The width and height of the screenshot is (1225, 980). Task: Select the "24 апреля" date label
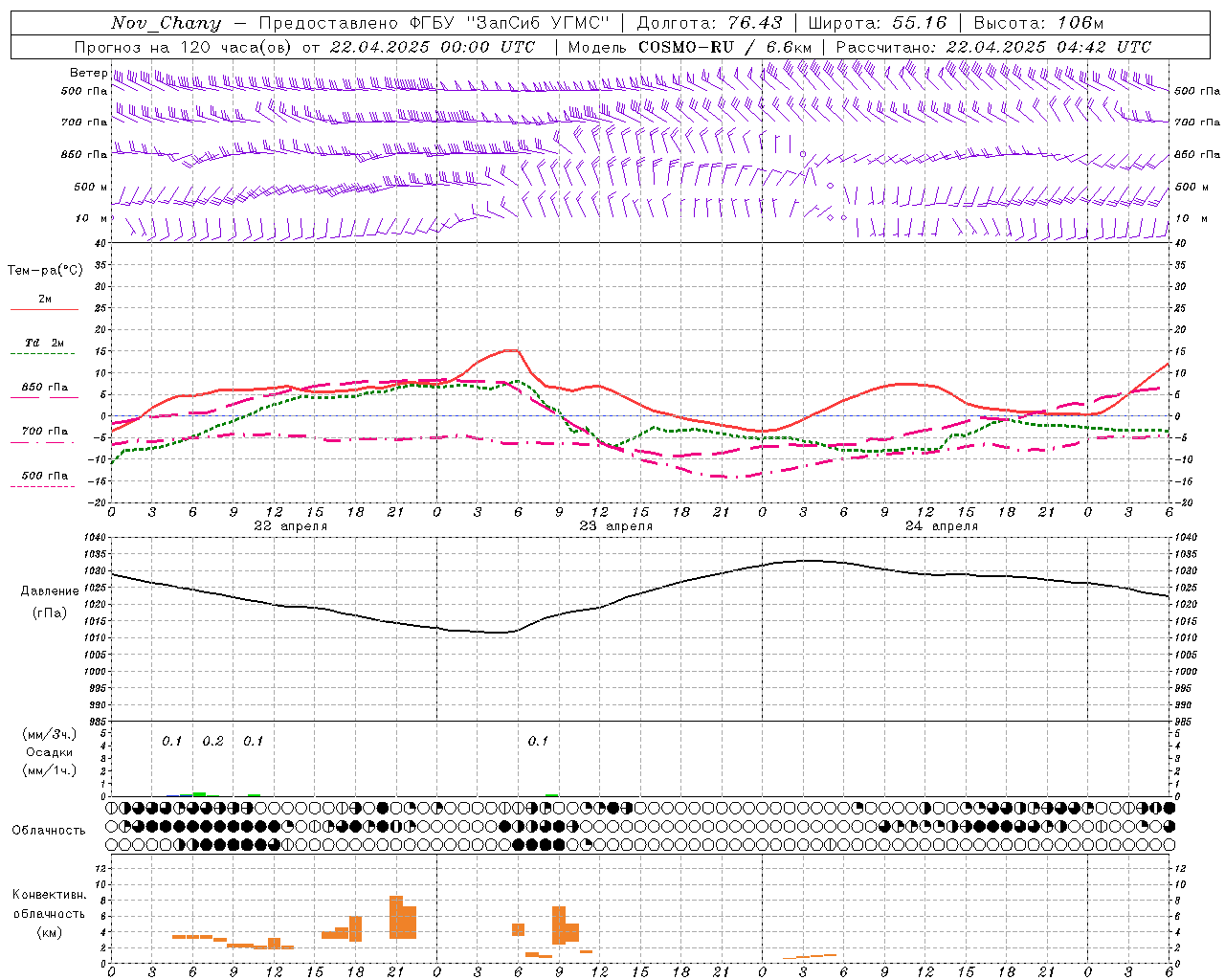942,526
